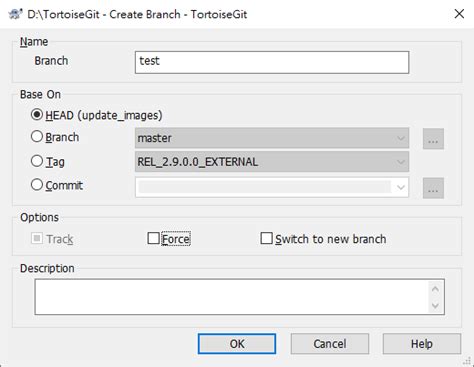Click the browse button next to master dropdown
This screenshot has width=474, height=367.
pos(433,139)
